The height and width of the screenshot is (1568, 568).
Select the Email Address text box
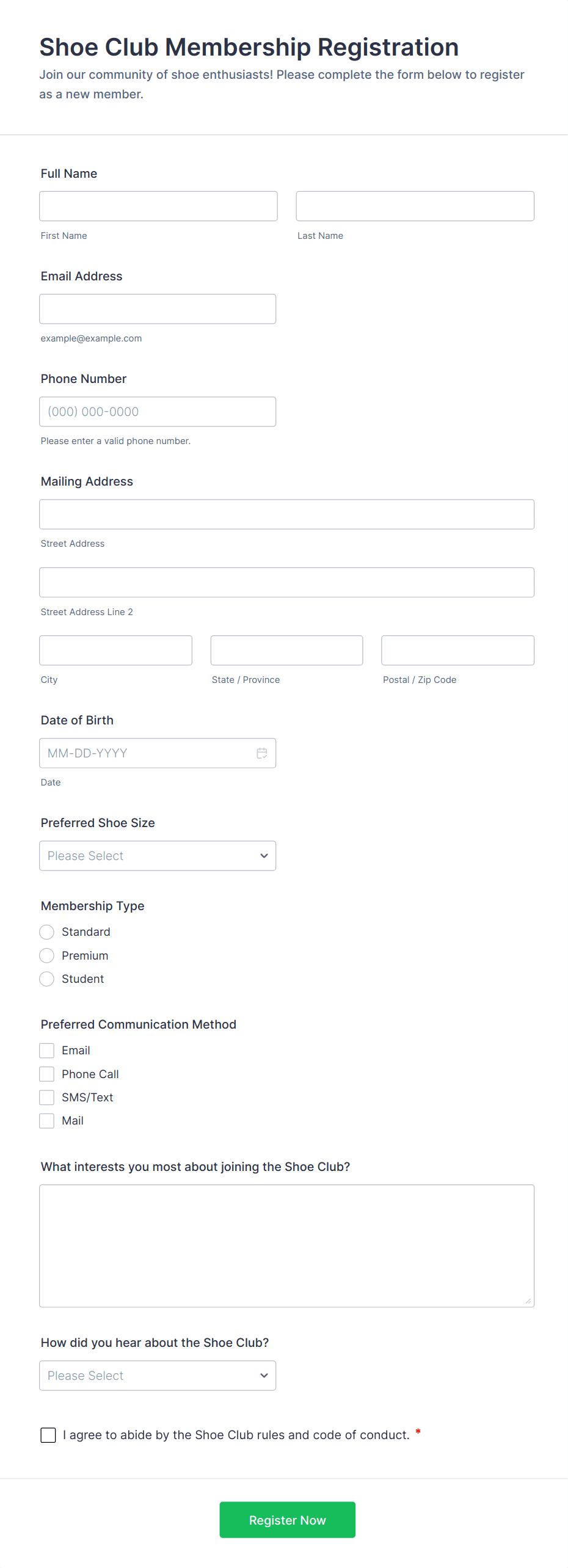pyautogui.click(x=158, y=309)
